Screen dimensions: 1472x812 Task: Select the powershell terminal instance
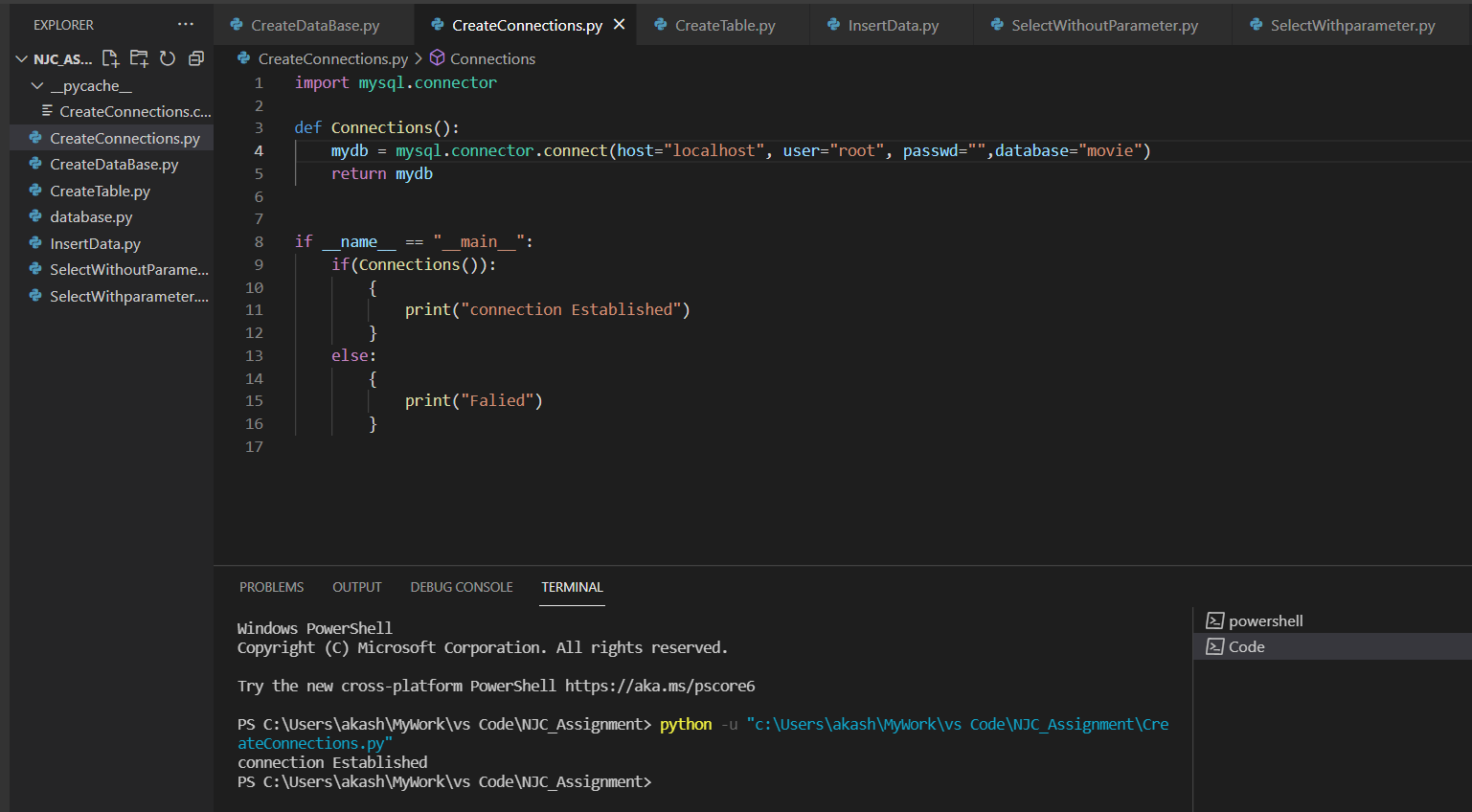[x=1332, y=620]
